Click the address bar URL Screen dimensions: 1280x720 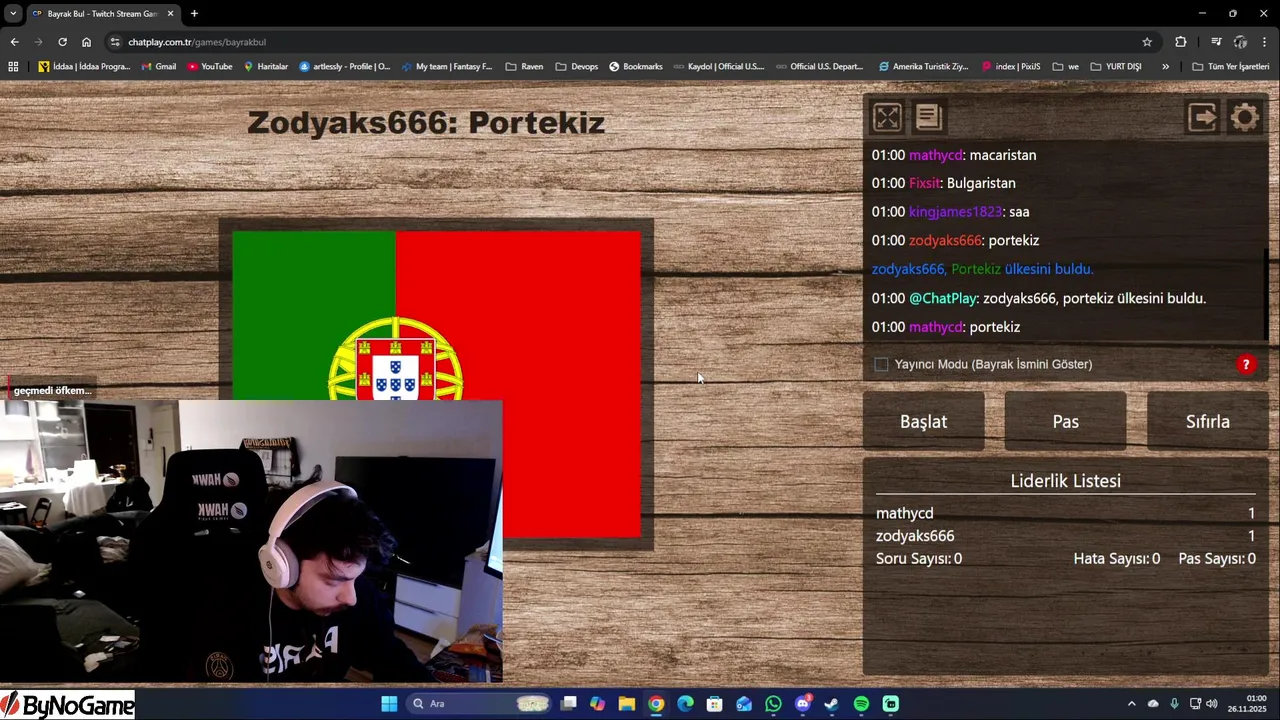(x=196, y=42)
